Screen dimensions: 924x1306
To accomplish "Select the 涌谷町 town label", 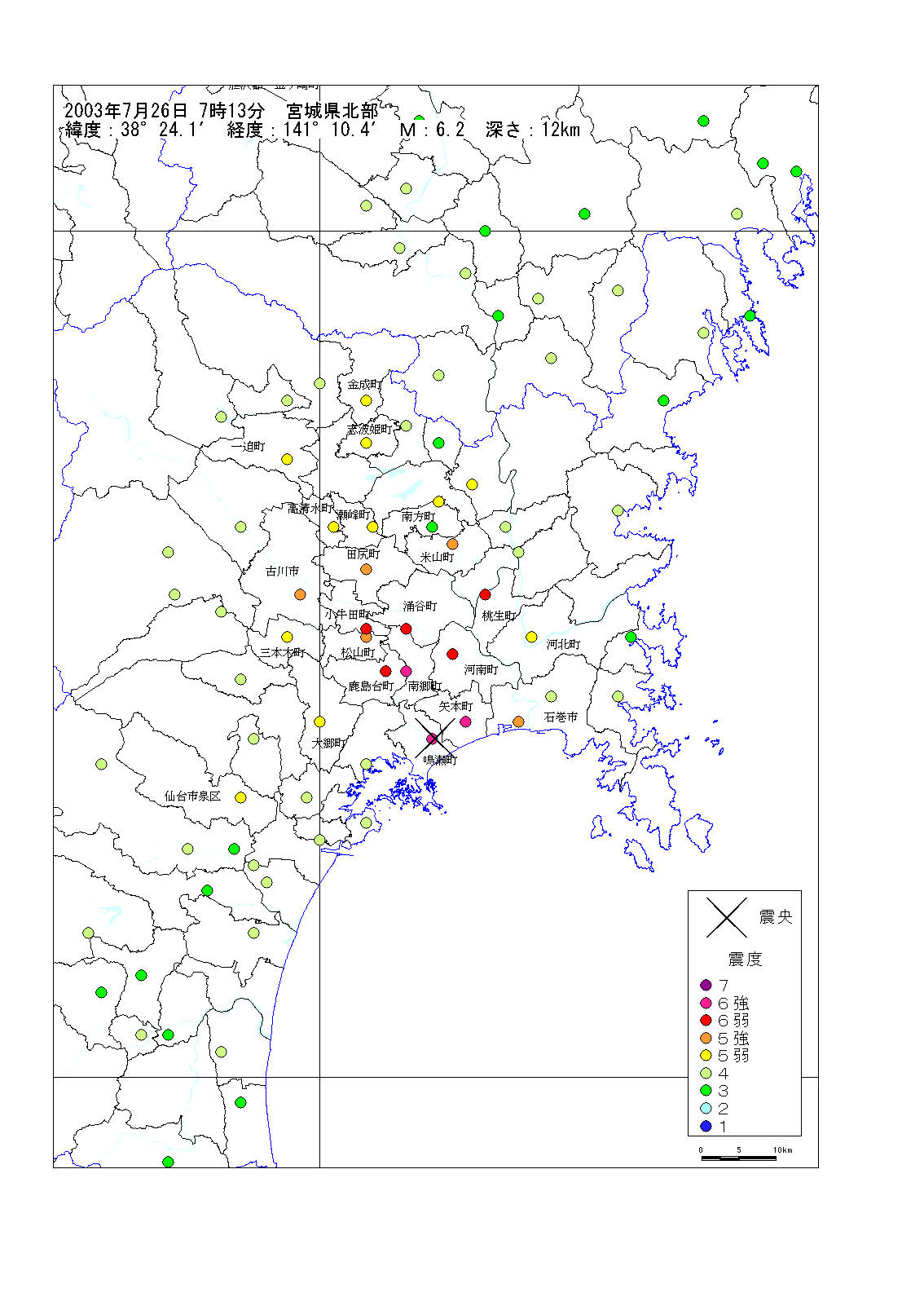I will tap(420, 606).
